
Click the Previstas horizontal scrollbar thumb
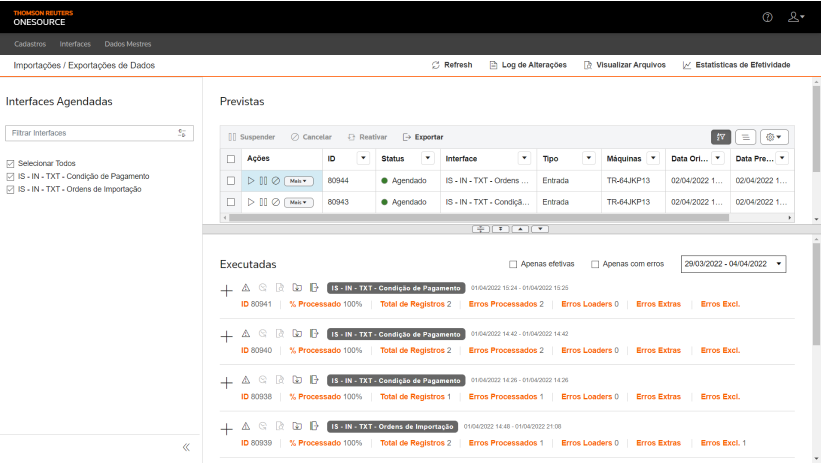(479, 217)
